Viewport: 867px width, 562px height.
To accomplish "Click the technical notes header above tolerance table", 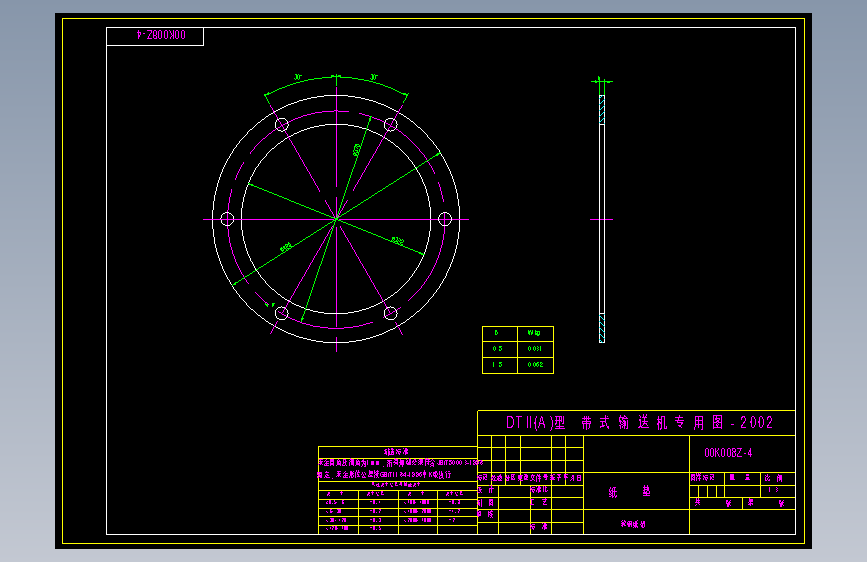I will 396,452.
